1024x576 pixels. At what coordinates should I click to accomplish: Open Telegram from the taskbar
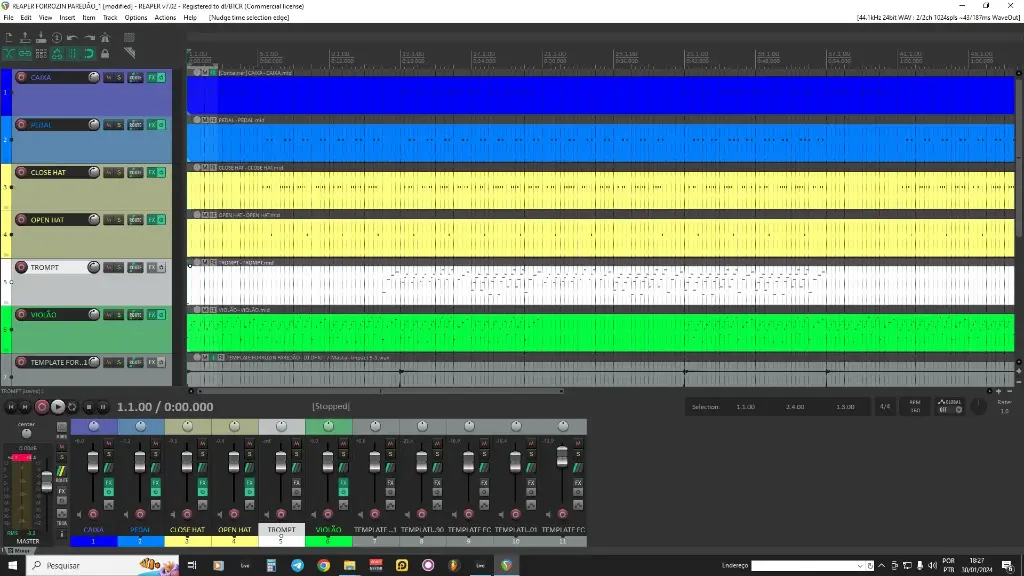(x=297, y=565)
